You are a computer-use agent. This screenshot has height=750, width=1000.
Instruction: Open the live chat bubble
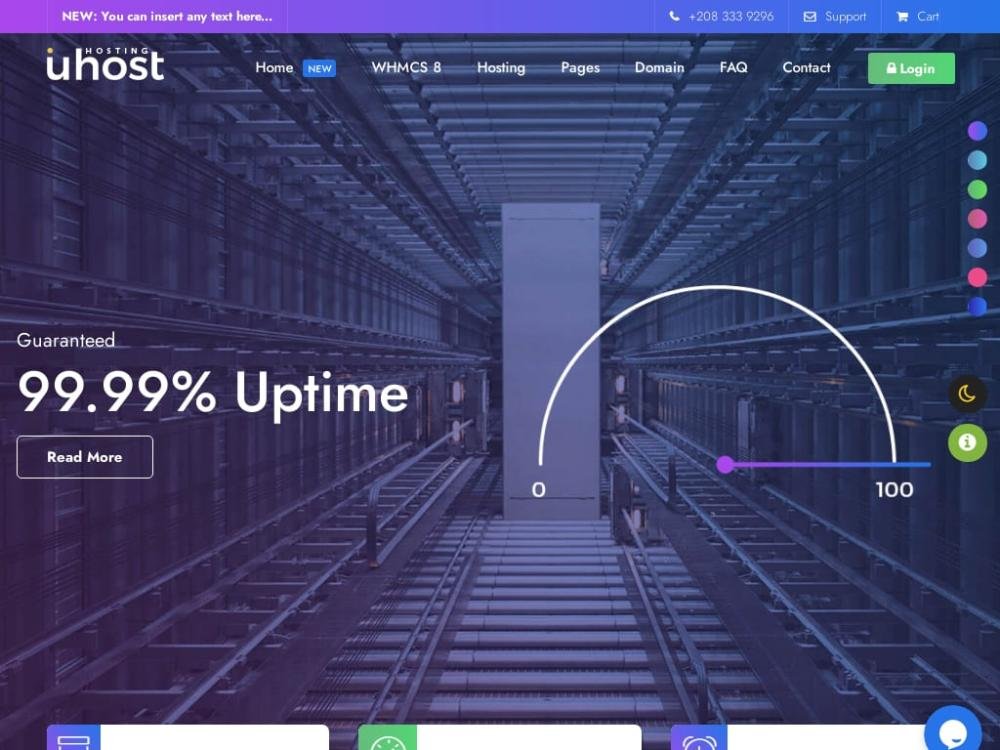point(952,731)
